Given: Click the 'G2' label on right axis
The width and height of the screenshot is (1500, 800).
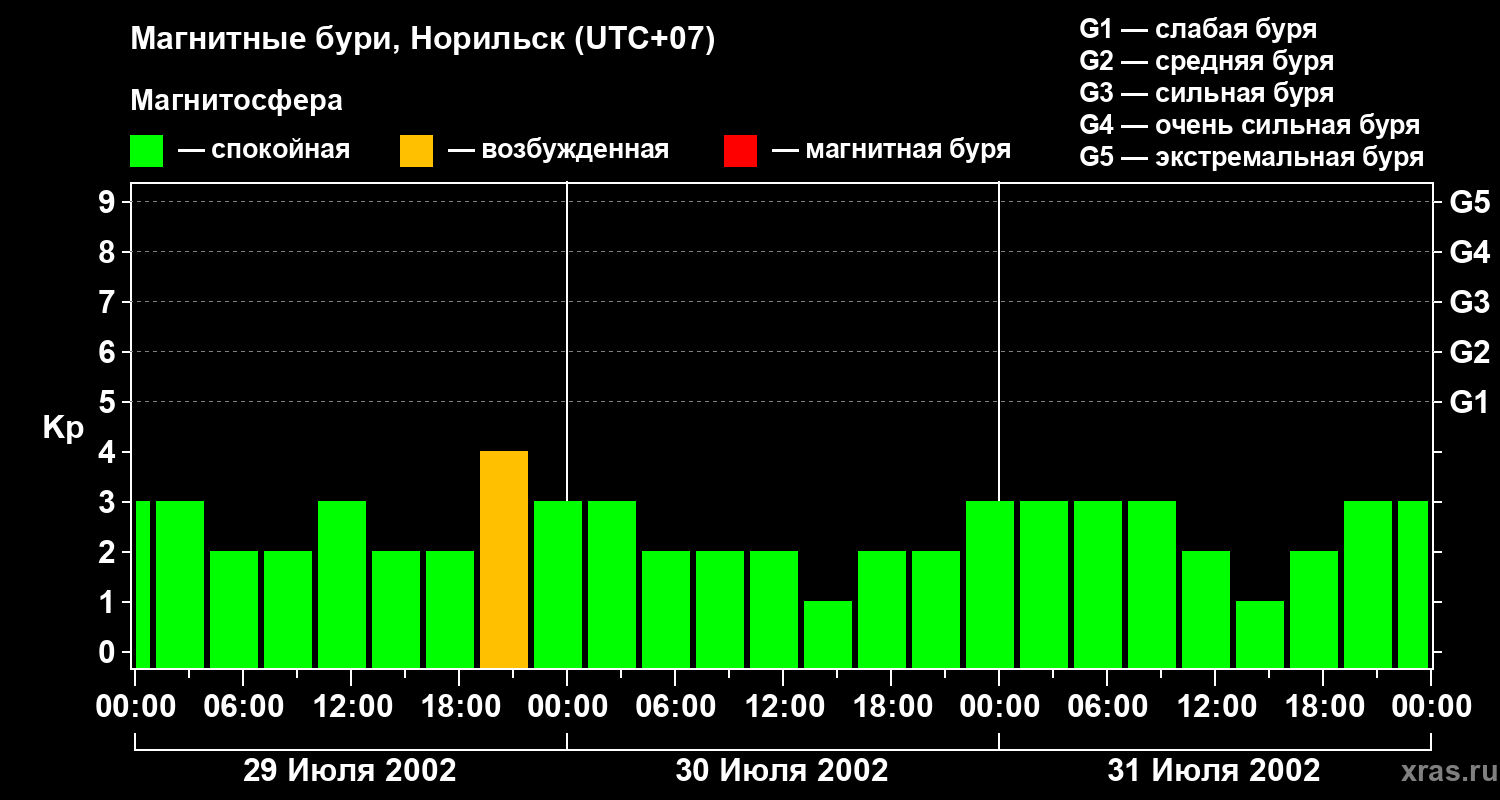Looking at the screenshot, I should pyautogui.click(x=1469, y=352).
